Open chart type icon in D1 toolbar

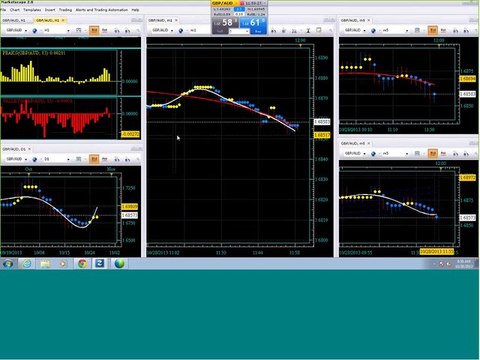click(79, 159)
